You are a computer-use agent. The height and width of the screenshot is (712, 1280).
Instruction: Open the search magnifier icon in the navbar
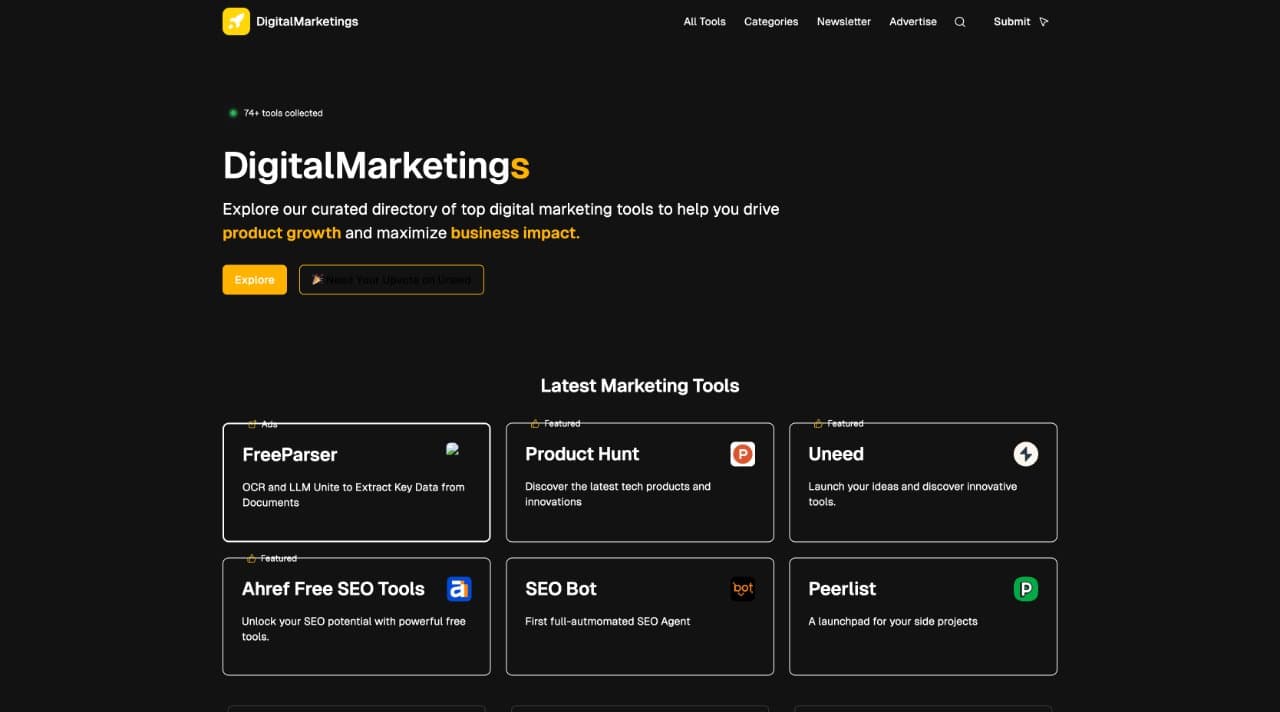pos(960,22)
